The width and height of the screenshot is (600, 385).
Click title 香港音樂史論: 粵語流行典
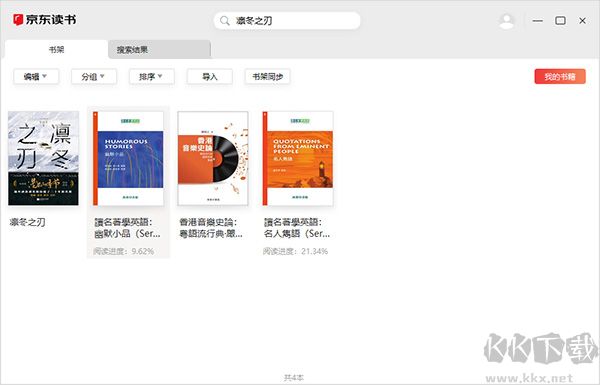coord(211,228)
